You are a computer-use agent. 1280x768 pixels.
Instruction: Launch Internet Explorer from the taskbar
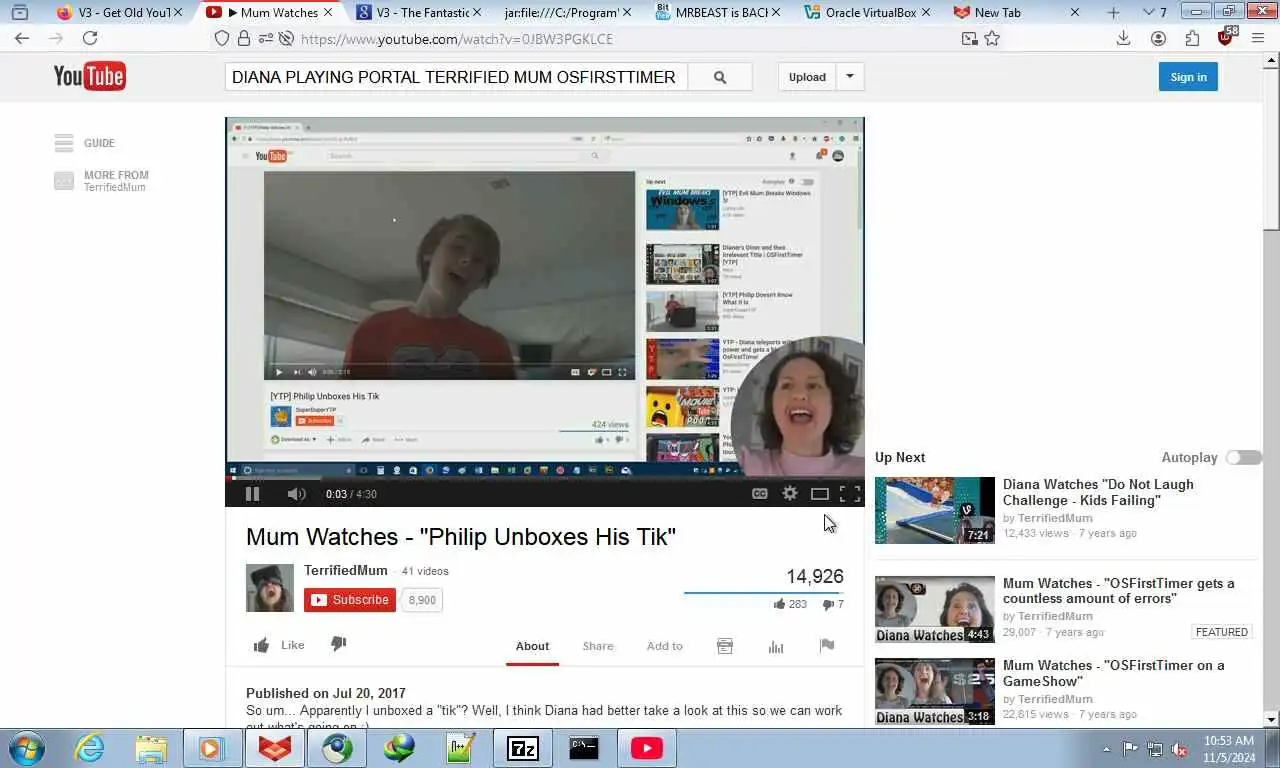tap(90, 748)
